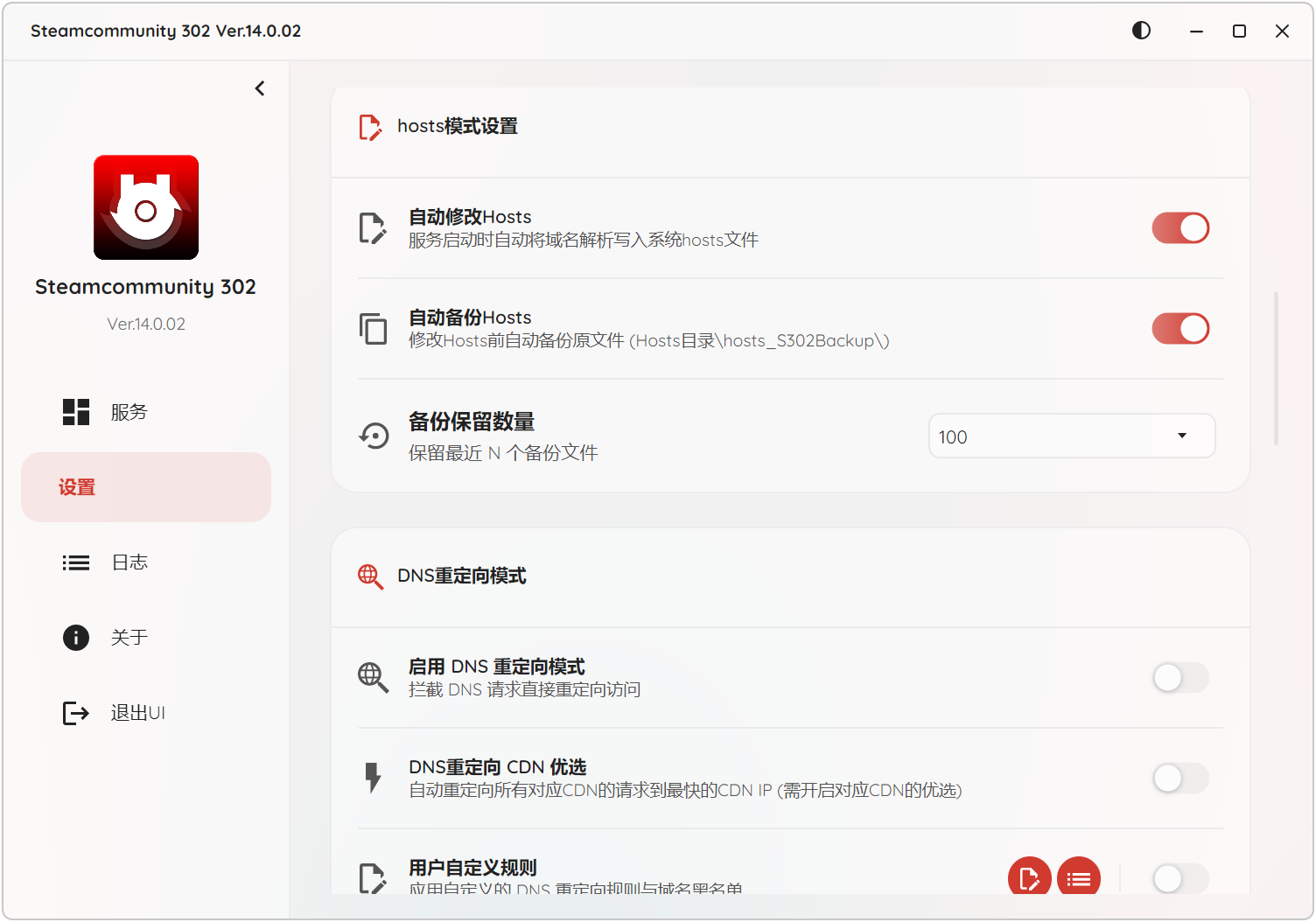This screenshot has height=922, width=1316.
Task: Open the 服务 page from the sidebar
Action: (146, 412)
